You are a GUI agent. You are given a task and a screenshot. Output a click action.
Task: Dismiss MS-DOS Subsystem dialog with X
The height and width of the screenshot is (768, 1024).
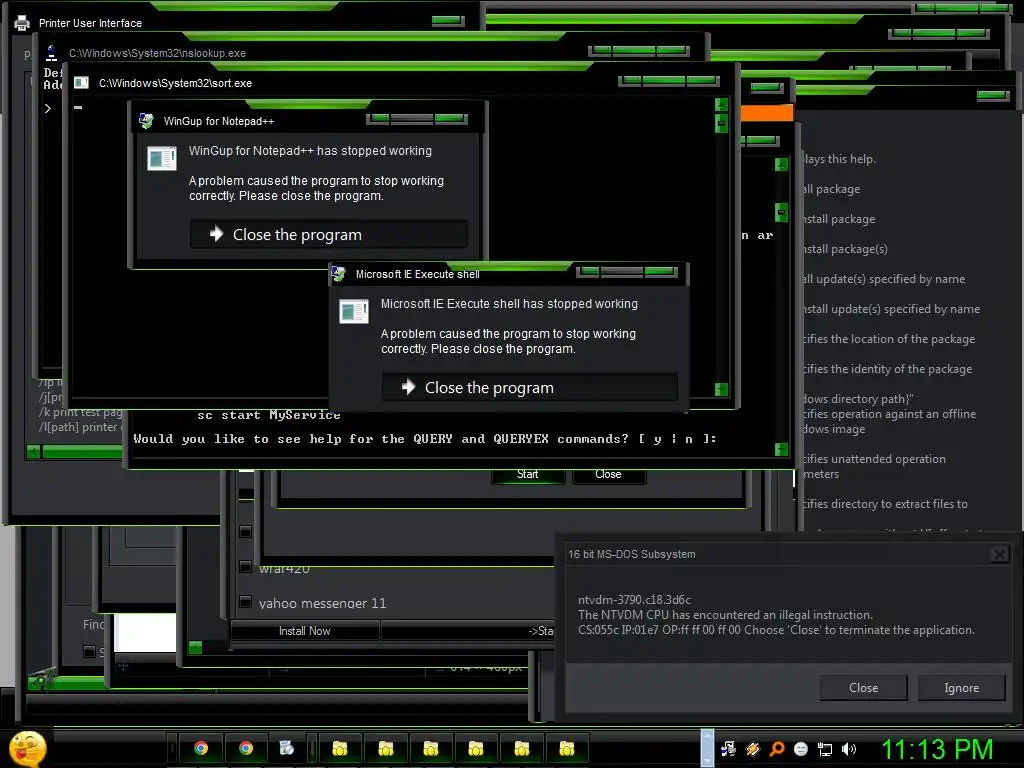pos(999,554)
